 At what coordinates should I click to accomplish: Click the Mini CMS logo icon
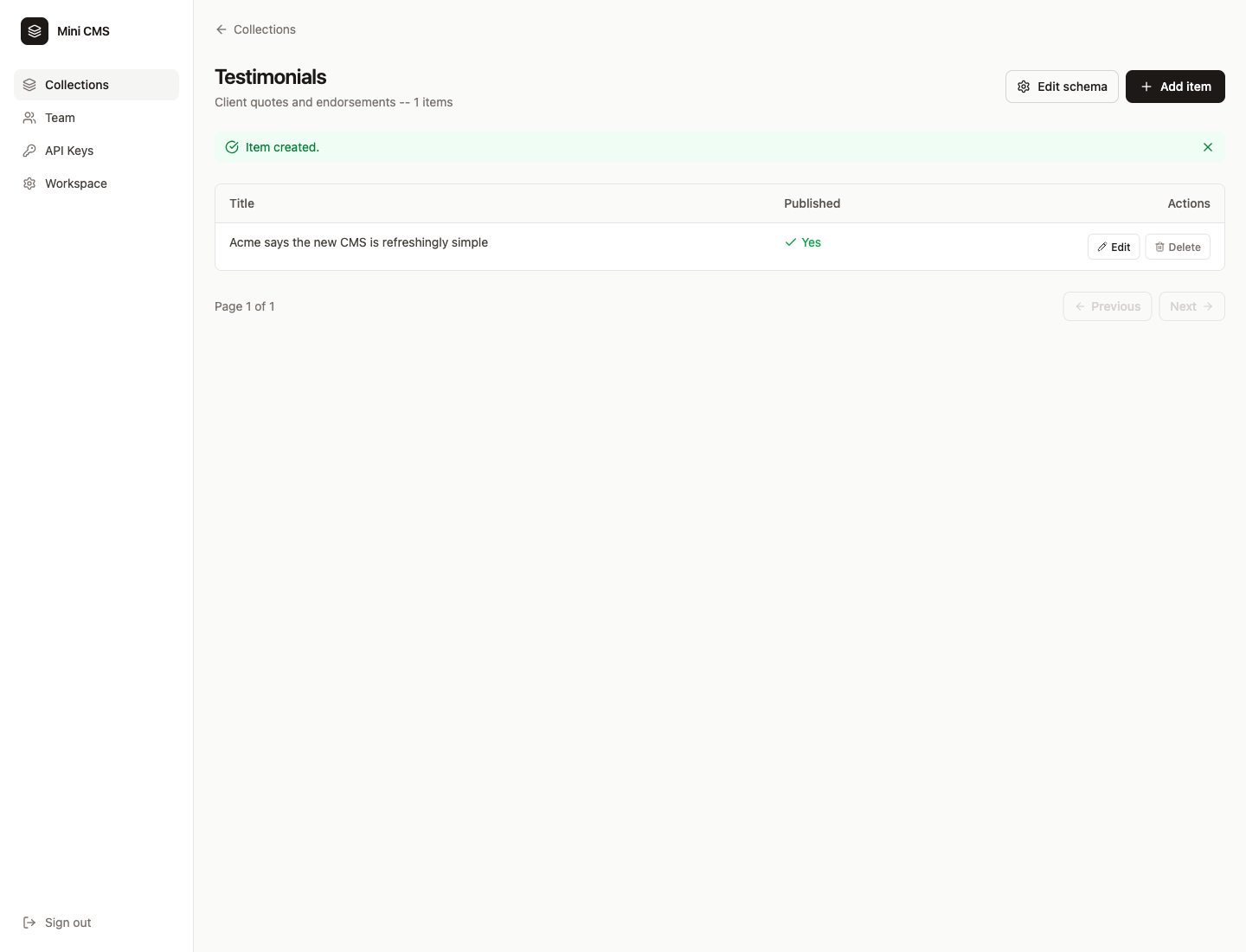35,31
